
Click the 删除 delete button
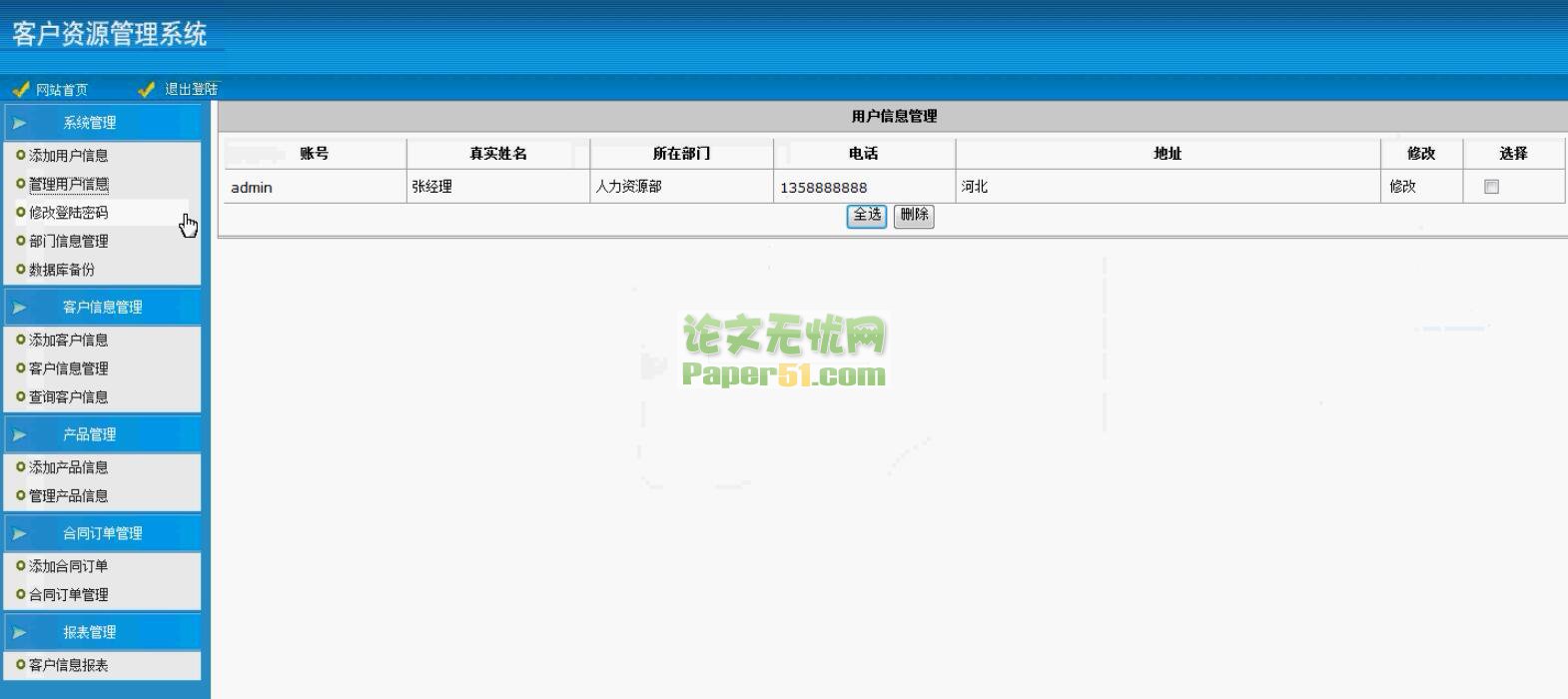pyautogui.click(x=914, y=216)
